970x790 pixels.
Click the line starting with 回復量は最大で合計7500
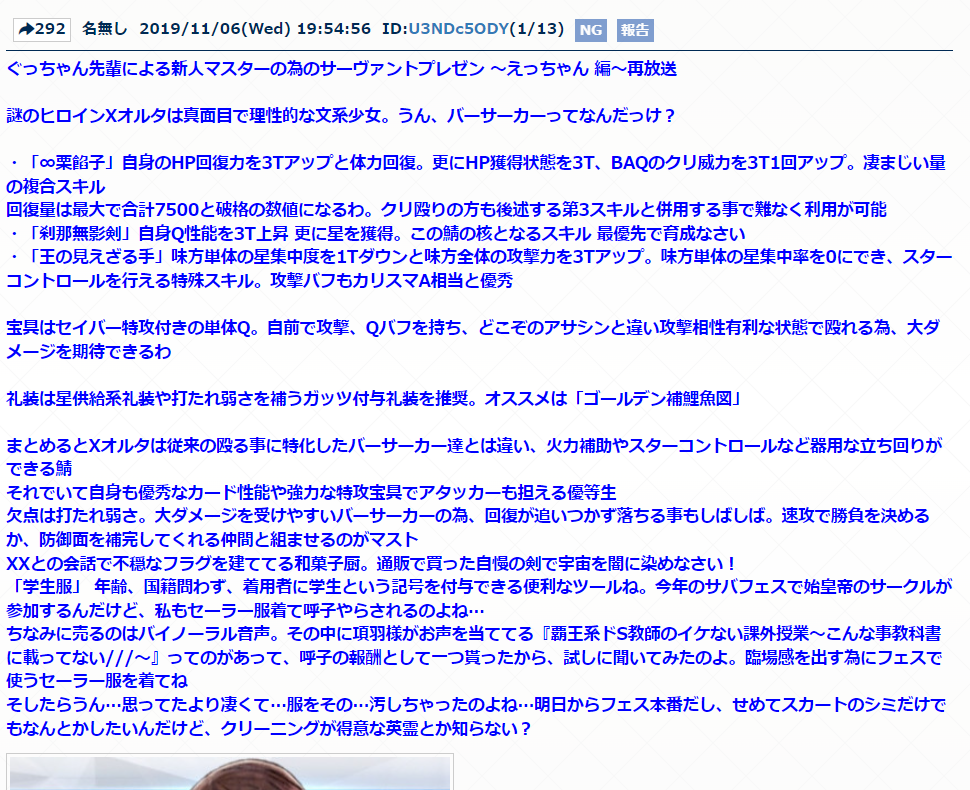(x=446, y=210)
